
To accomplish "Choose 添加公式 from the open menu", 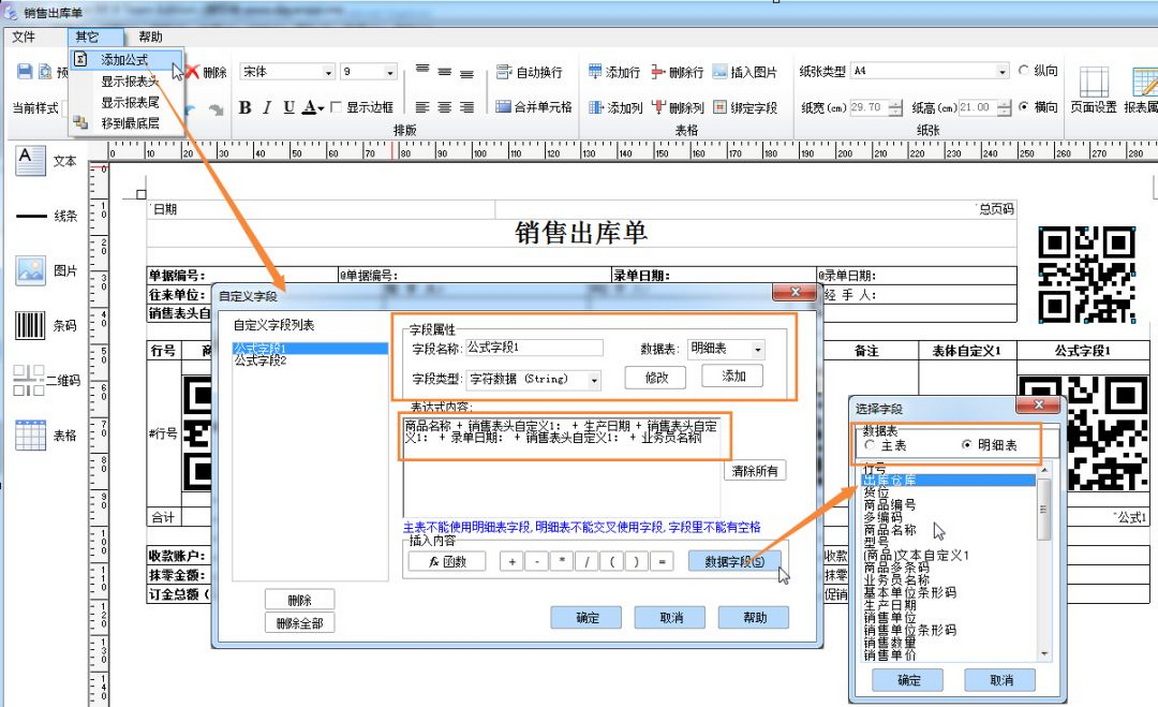I will coord(124,60).
